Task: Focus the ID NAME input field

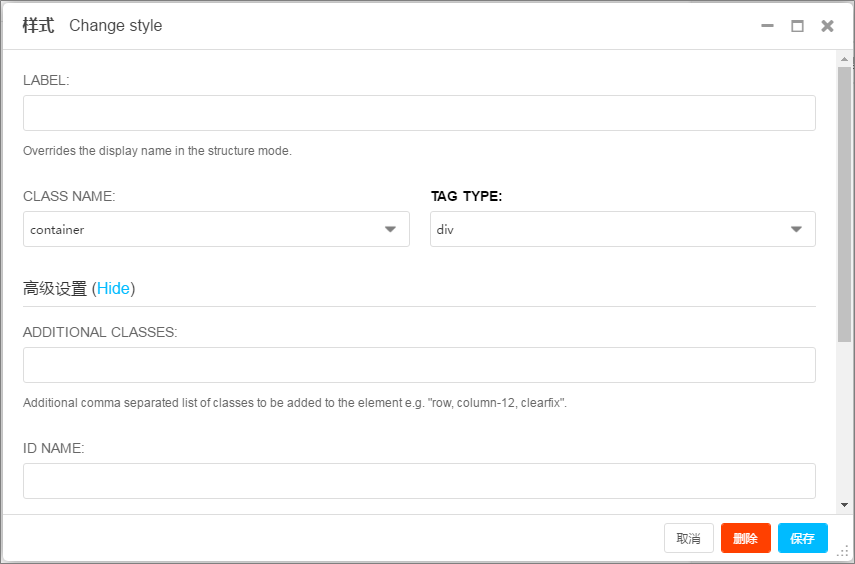Action: pyautogui.click(x=419, y=481)
